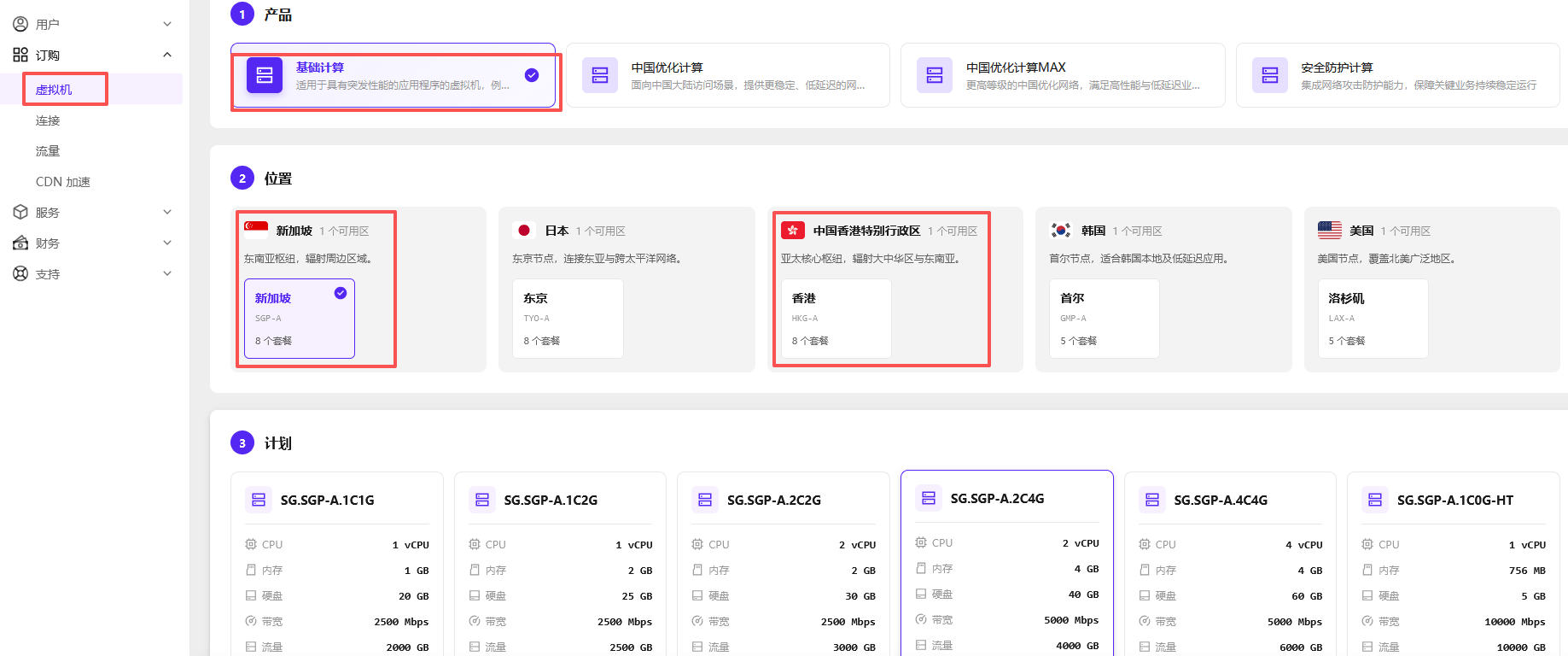Viewport: 1568px width, 656px height.
Task: Click the South Korea flag icon
Action: [1061, 231]
